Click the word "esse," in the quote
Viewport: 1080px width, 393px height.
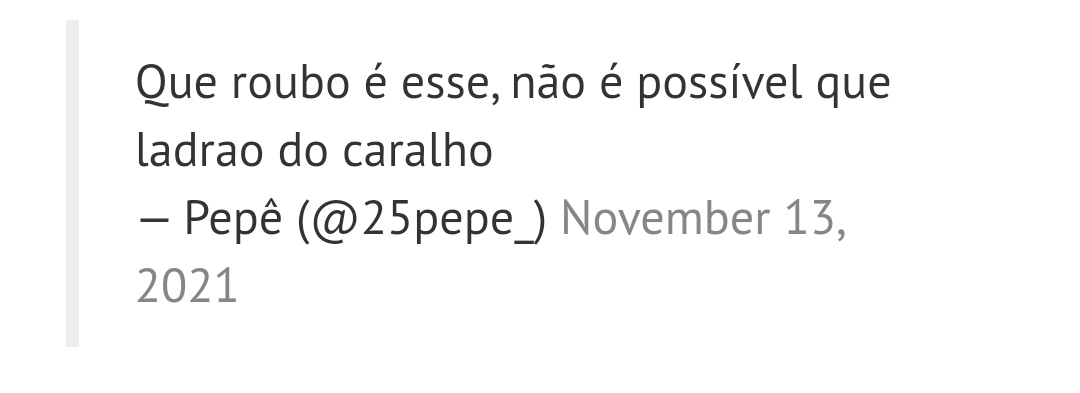point(450,85)
